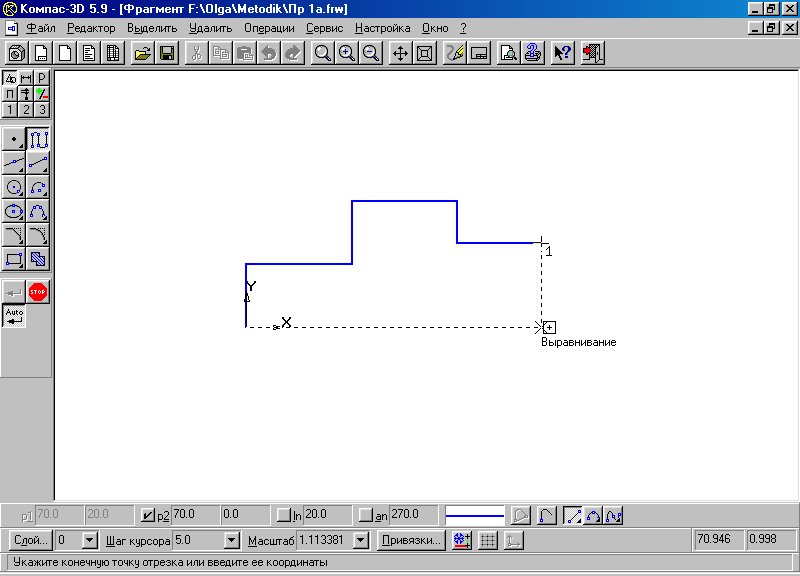Viewport: 800px width, 576px height.
Task: Open the Окно menu
Action: (435, 28)
